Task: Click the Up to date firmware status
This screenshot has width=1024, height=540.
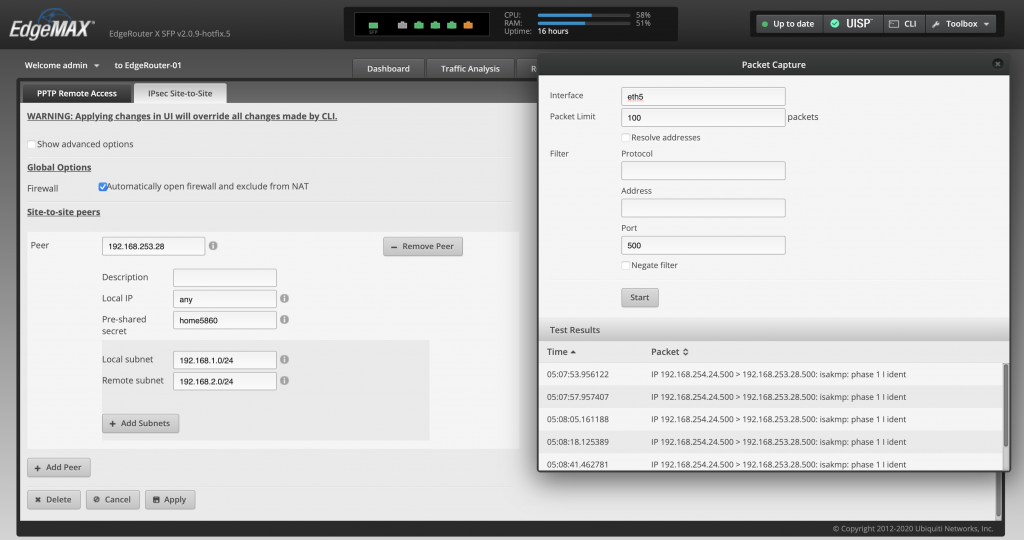Action: [x=788, y=24]
